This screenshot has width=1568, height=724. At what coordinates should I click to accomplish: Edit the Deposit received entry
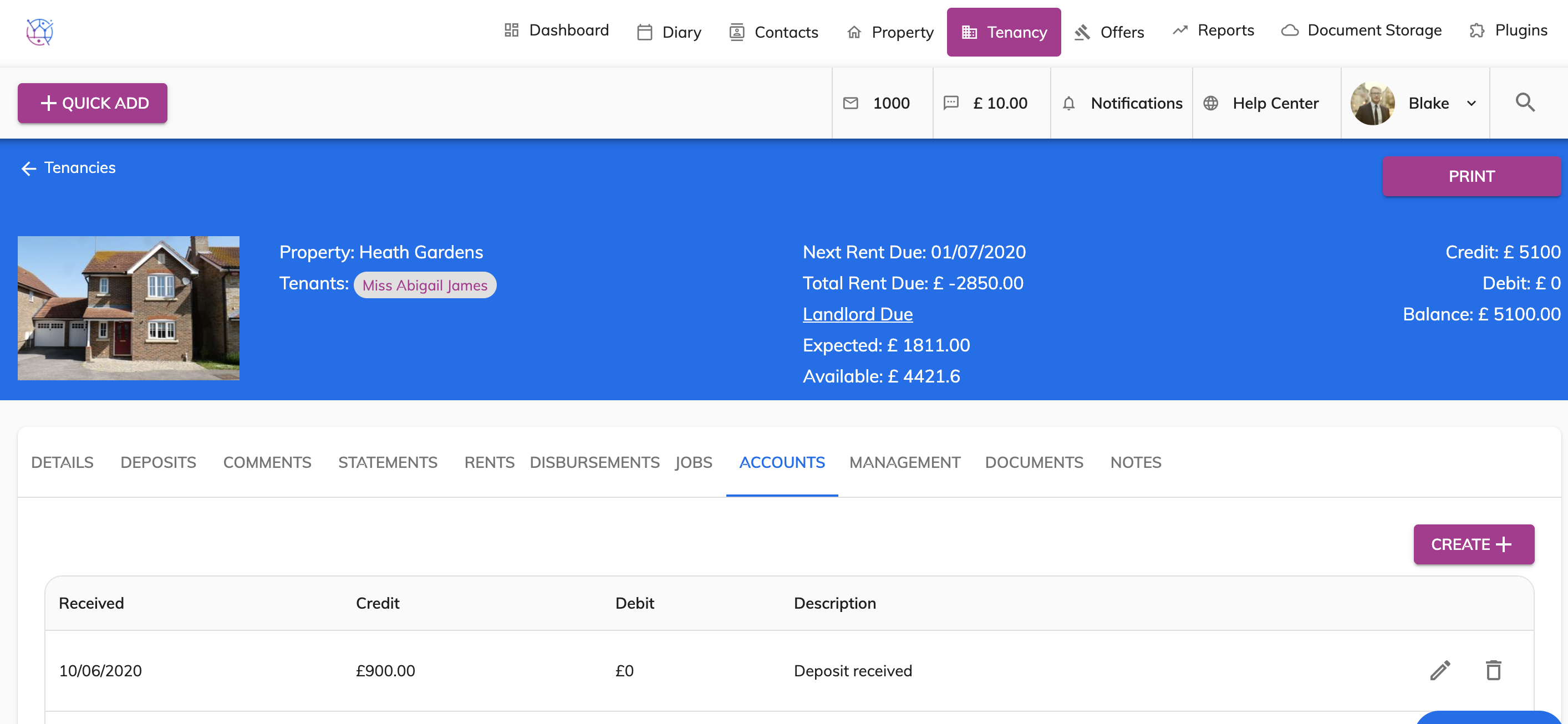coord(1439,670)
